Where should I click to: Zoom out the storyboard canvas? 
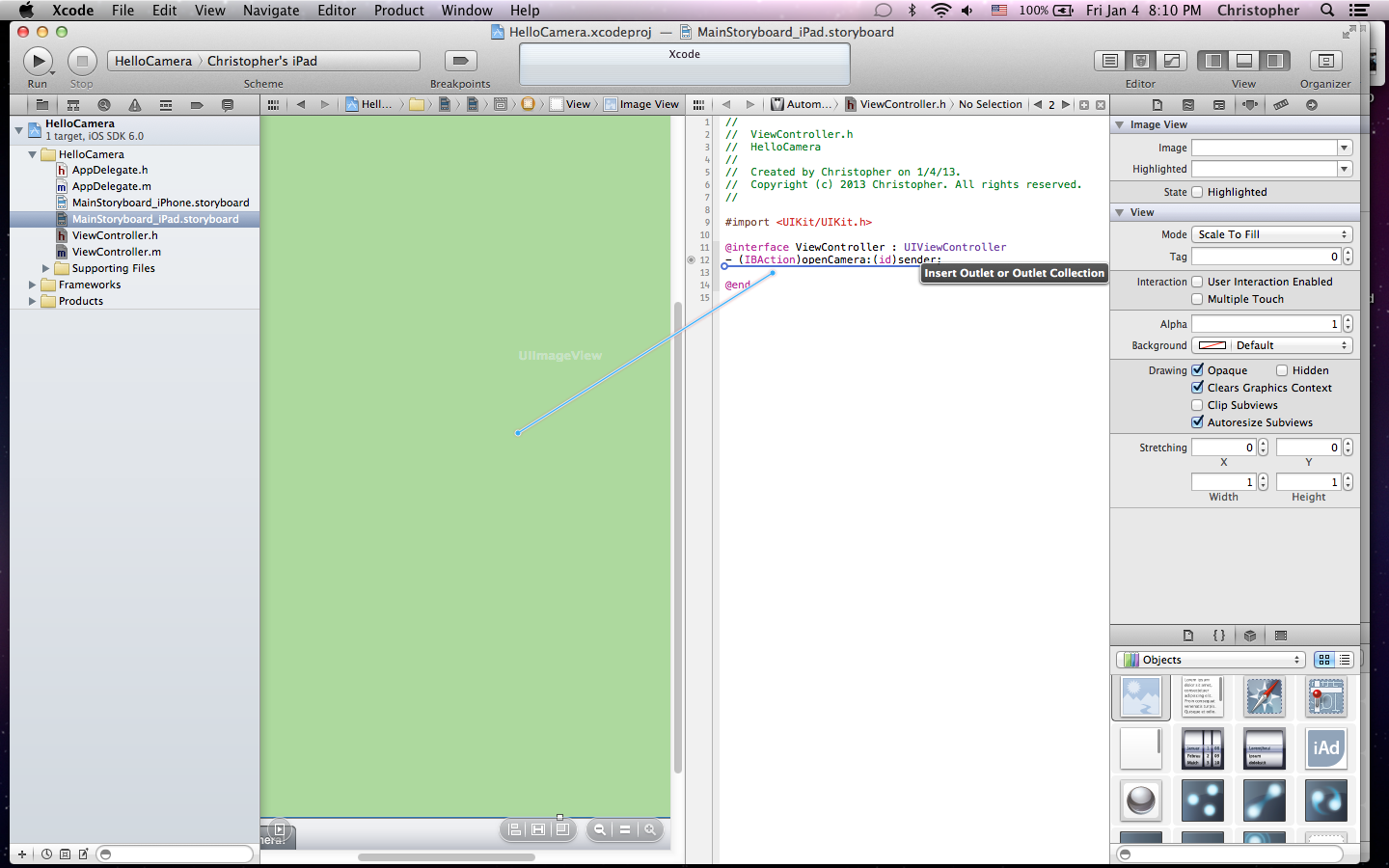pos(600,829)
